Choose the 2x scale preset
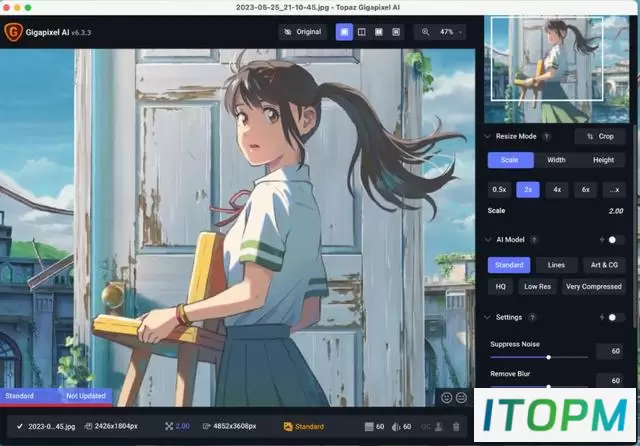 pos(528,190)
